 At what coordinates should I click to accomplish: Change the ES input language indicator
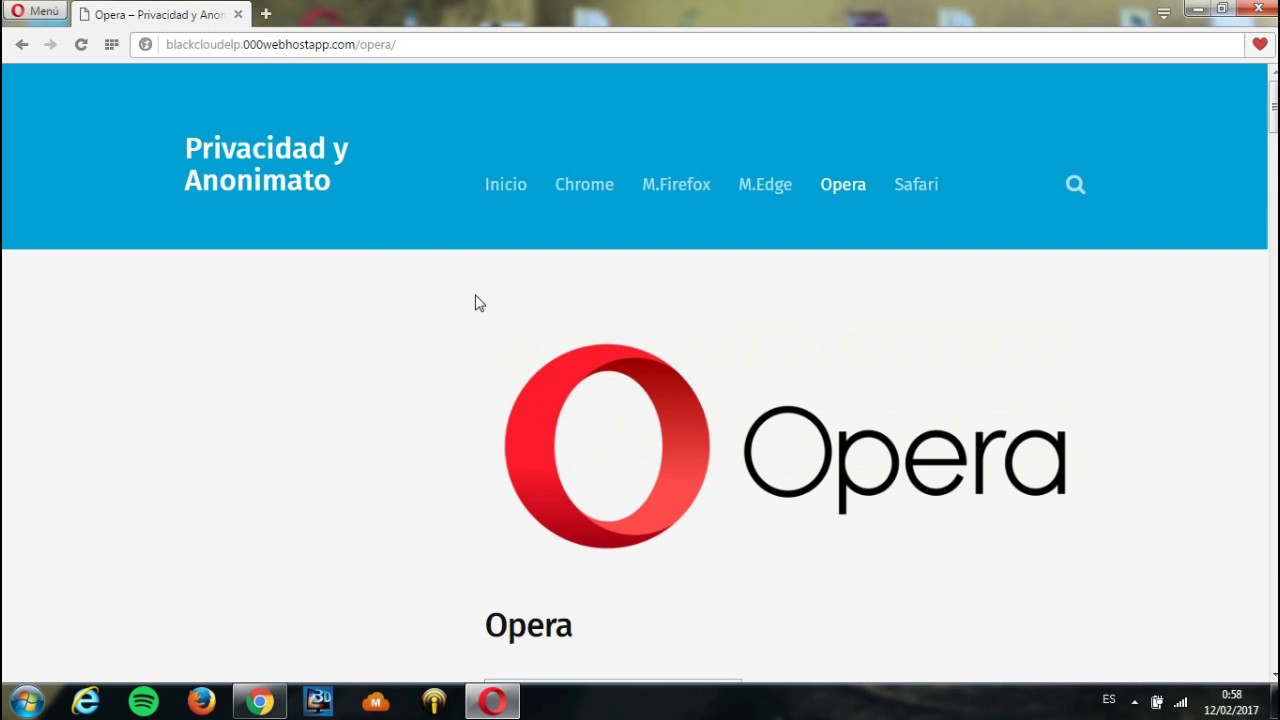click(x=1109, y=700)
